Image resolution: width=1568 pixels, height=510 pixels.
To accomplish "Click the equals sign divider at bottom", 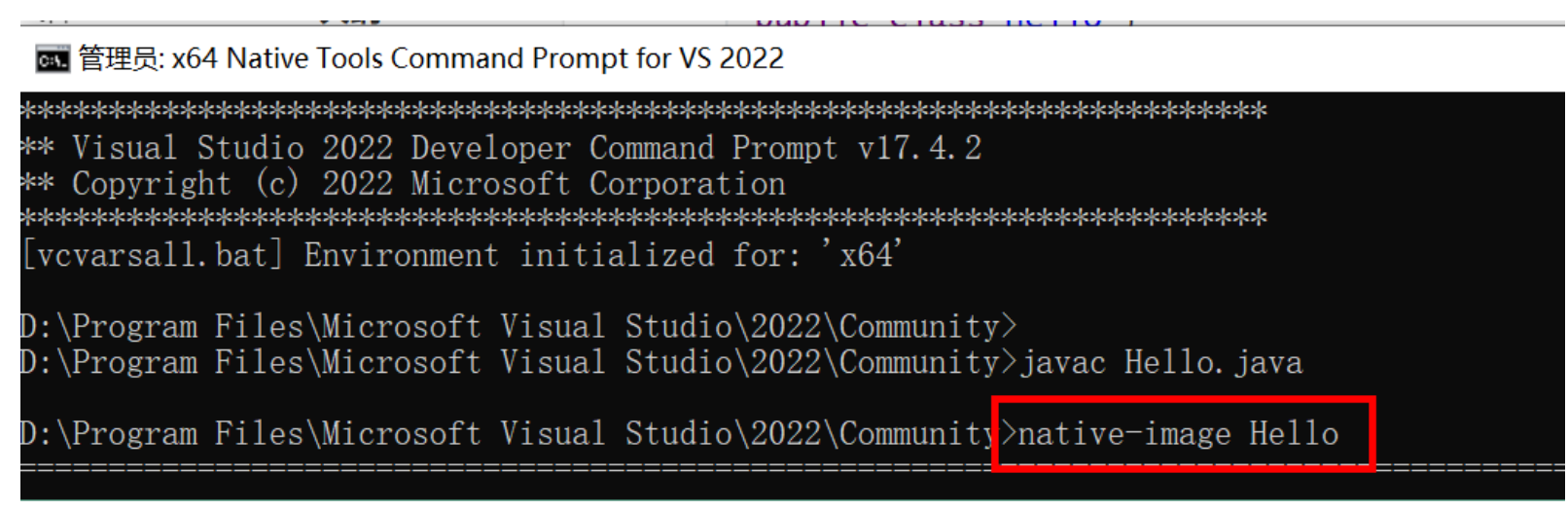I will 793,469.
